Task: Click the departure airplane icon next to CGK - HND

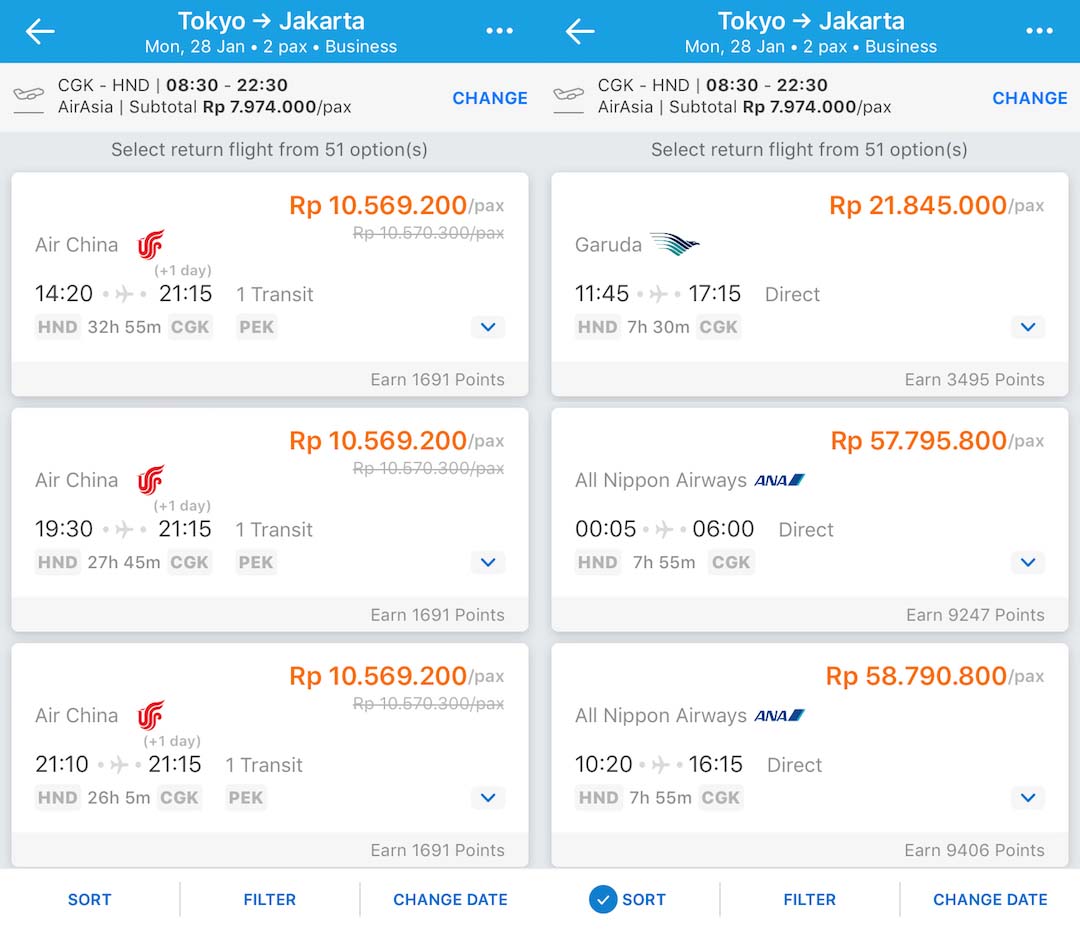Action: (29, 97)
